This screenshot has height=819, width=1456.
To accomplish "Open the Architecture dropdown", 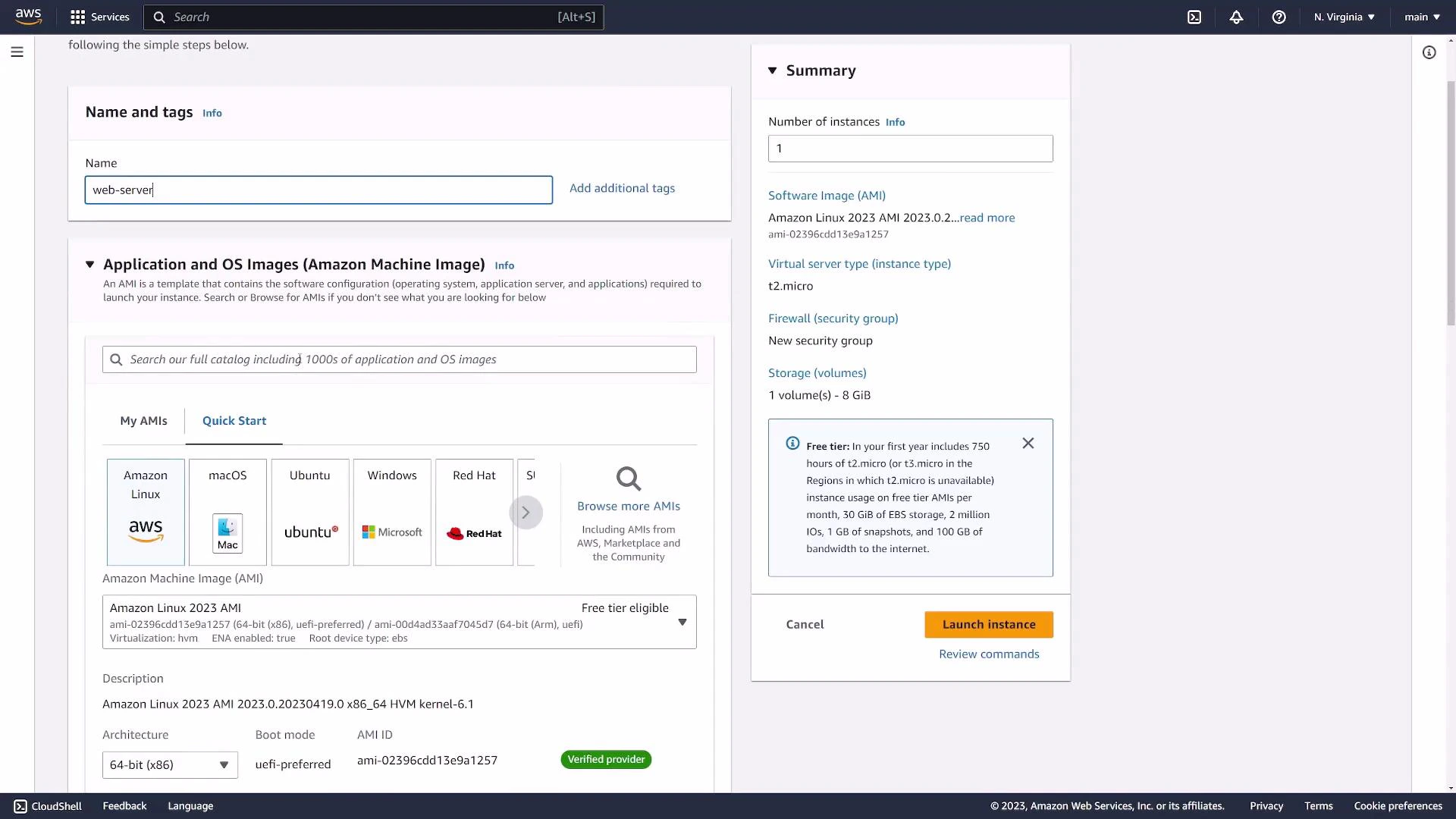I will (169, 764).
